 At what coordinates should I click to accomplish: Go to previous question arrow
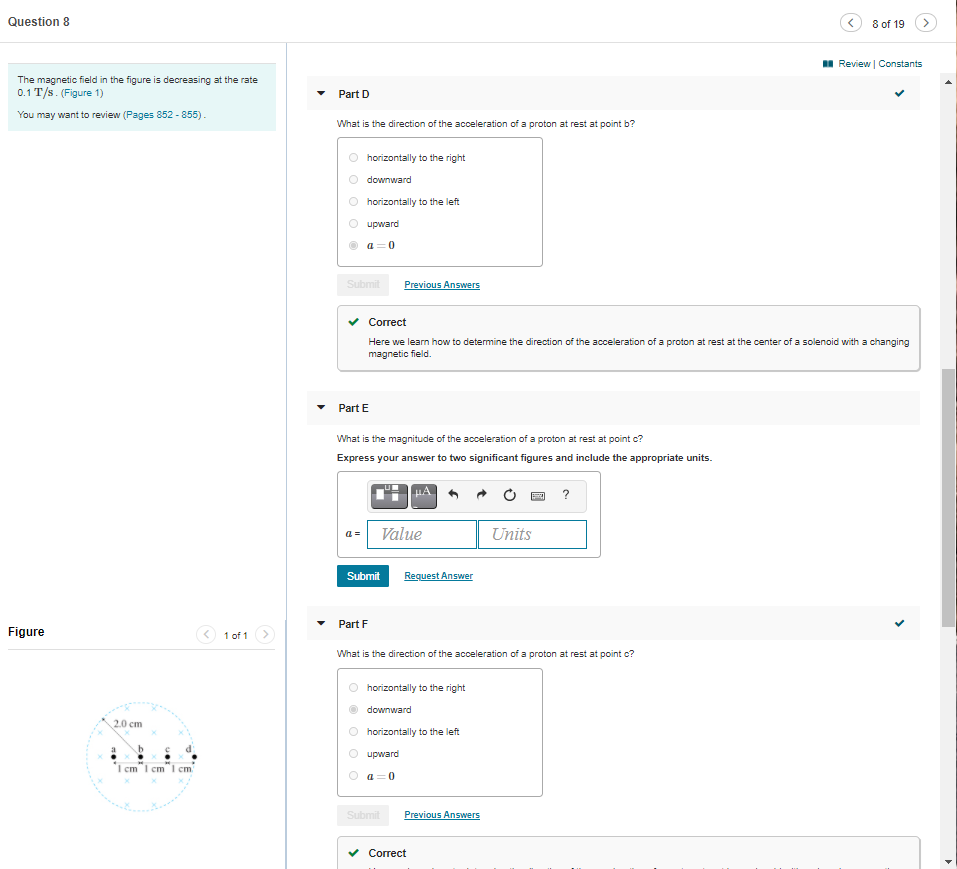(851, 23)
